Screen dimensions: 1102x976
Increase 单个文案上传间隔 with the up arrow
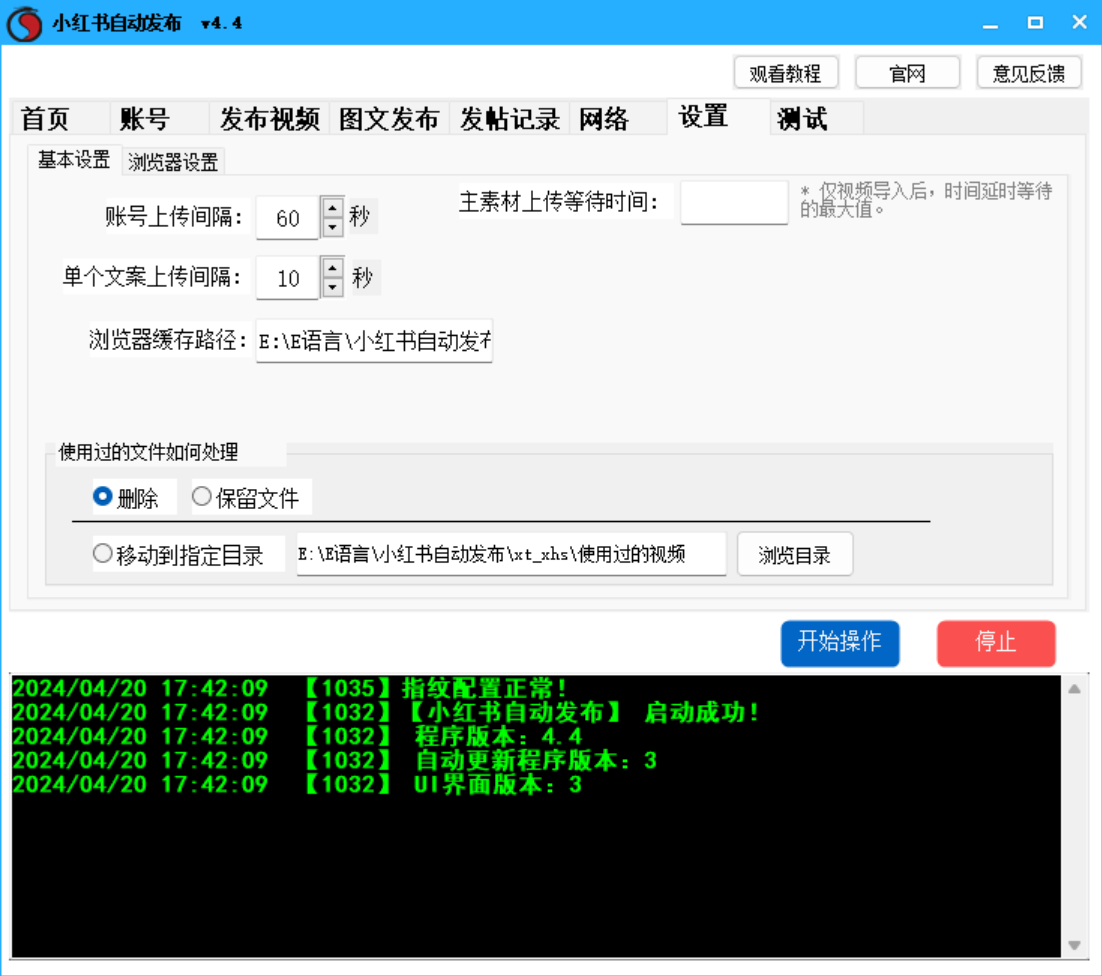332,268
